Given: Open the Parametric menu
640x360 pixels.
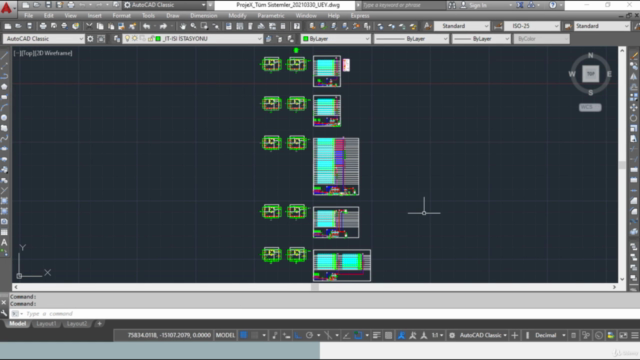Looking at the screenshot, I should pos(271,16).
